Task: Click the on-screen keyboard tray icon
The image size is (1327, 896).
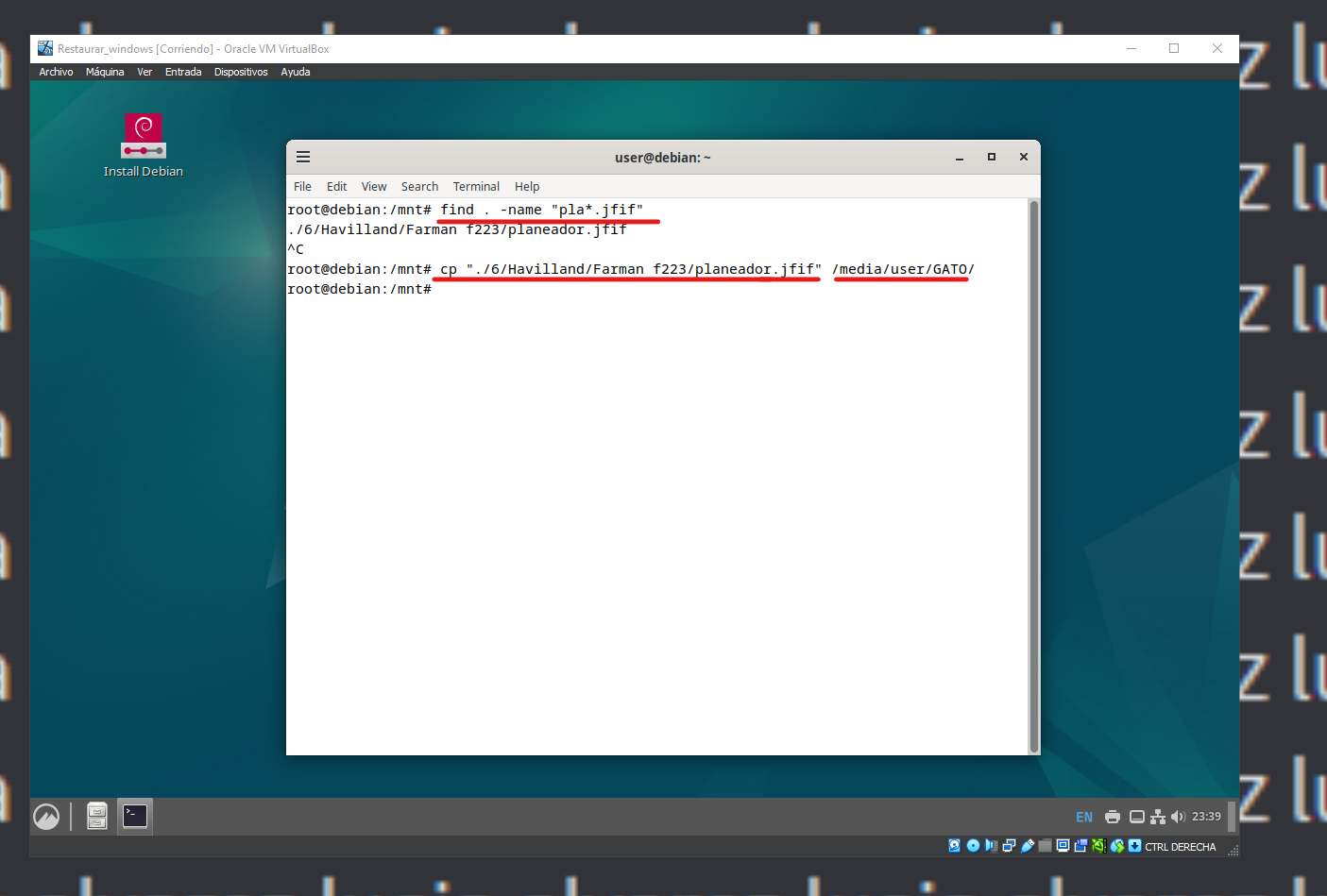Action: [1137, 817]
